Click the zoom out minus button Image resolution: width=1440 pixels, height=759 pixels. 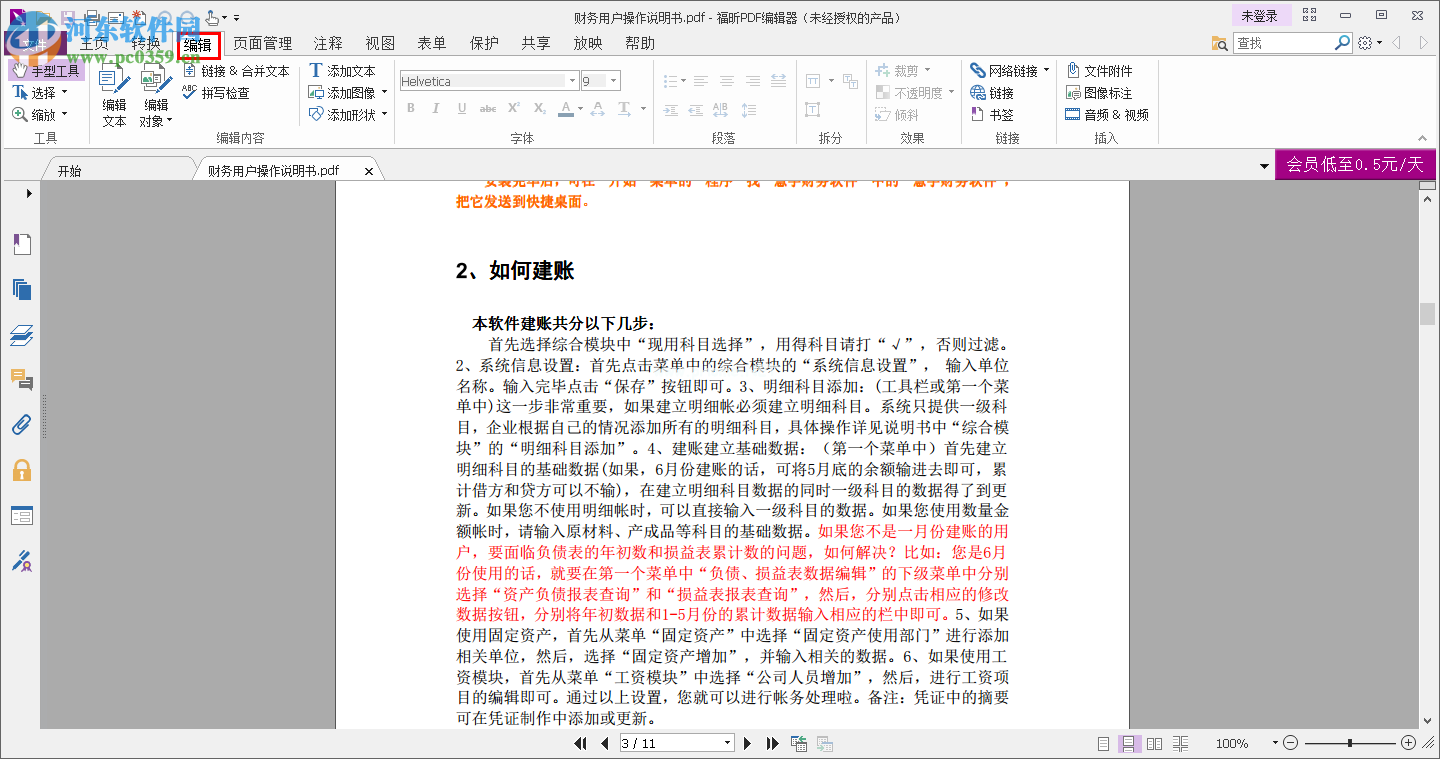[x=1291, y=743]
